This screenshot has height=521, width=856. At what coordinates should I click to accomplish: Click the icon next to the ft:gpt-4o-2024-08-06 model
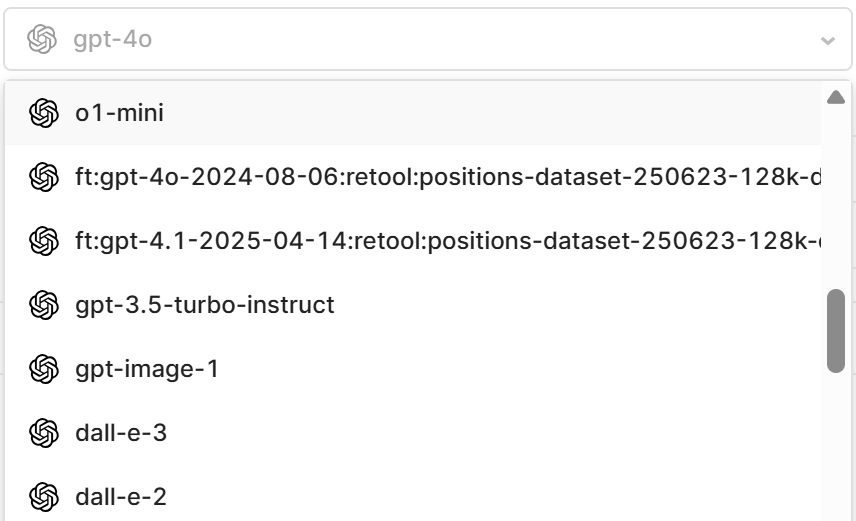click(x=44, y=177)
